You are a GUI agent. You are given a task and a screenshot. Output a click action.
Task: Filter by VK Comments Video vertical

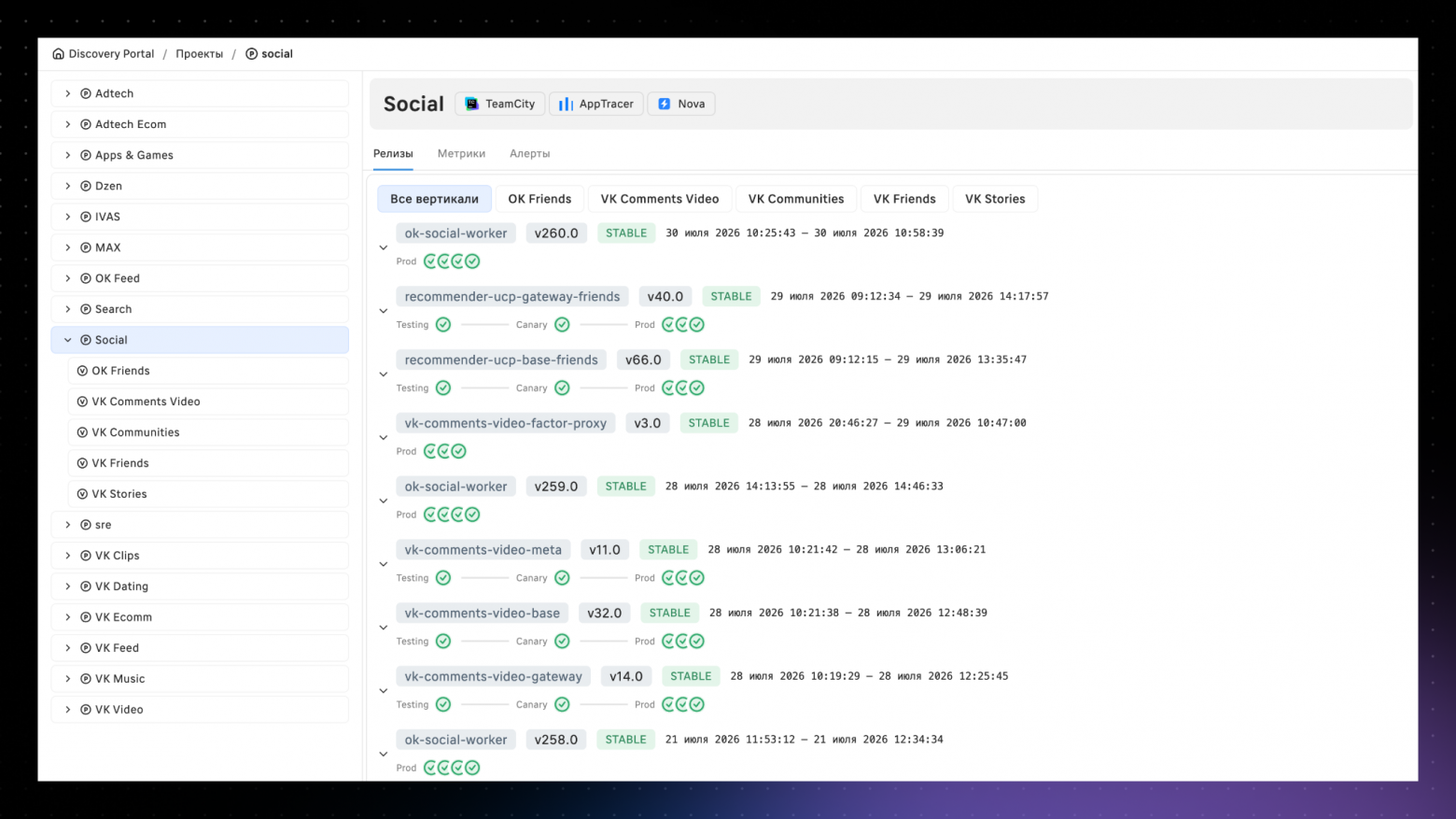[660, 199]
